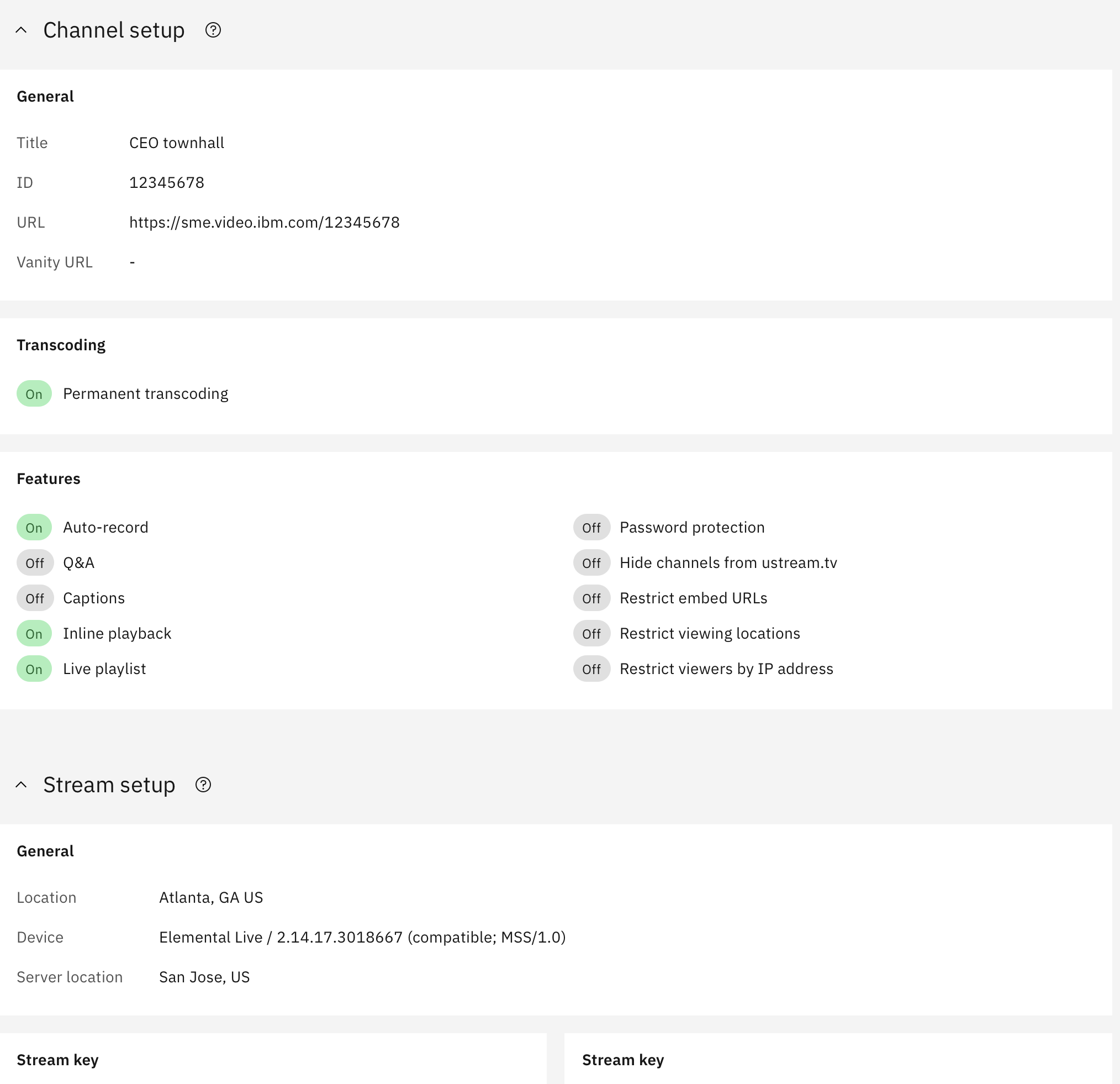The image size is (1120, 1084).
Task: Select the CEO townhall title value
Action: [x=177, y=143]
